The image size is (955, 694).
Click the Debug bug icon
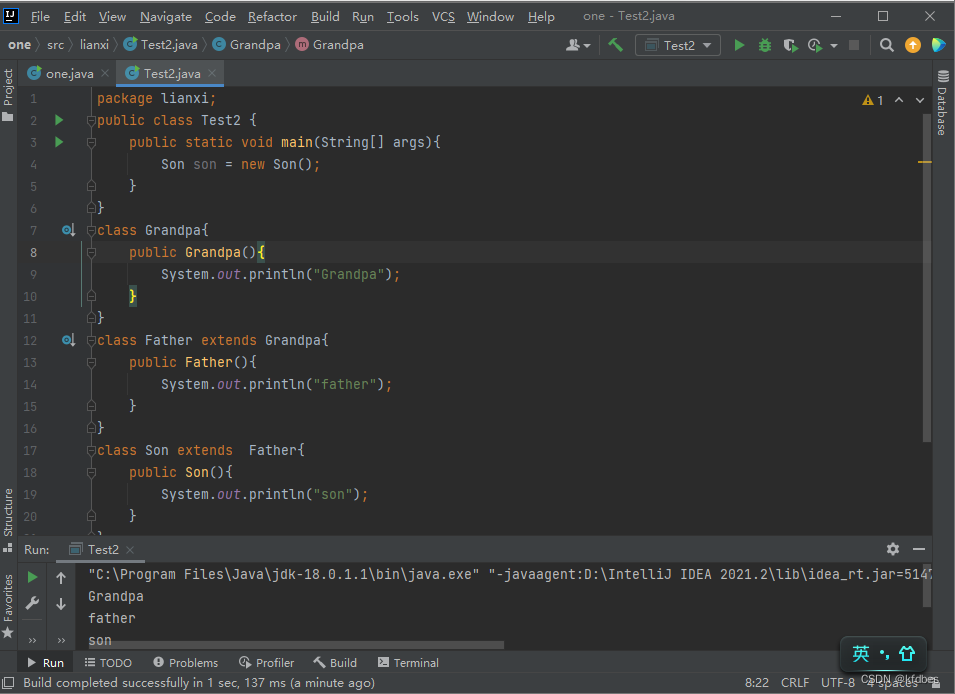pos(765,45)
